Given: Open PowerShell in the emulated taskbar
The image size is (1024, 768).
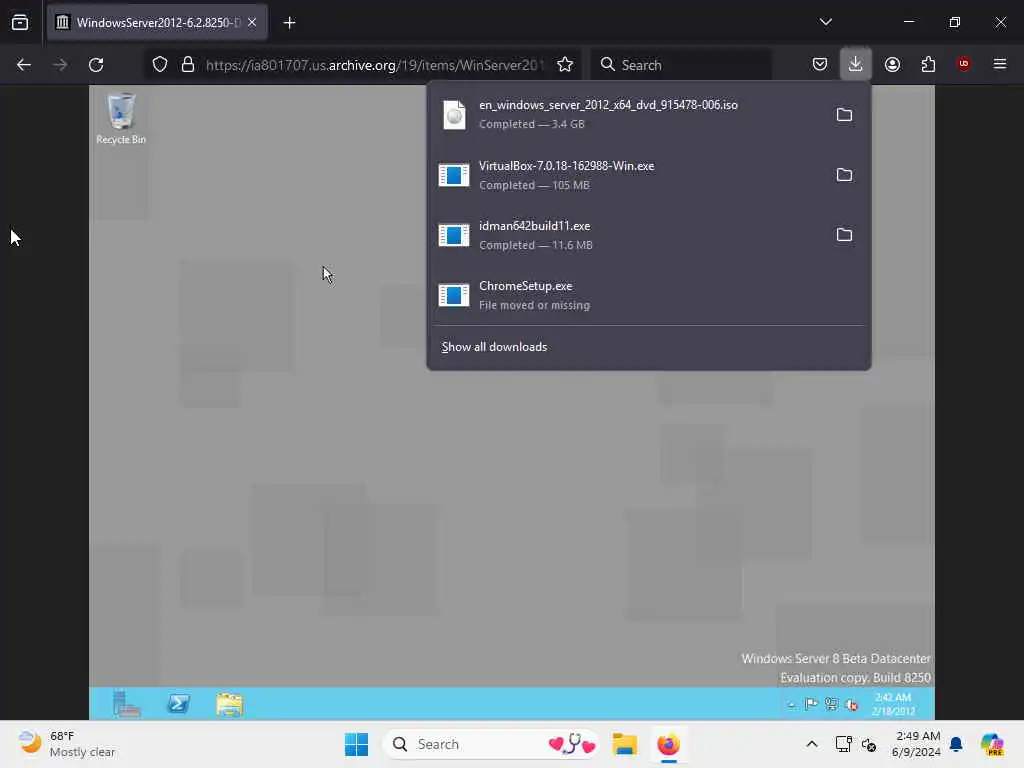Looking at the screenshot, I should click(x=178, y=704).
